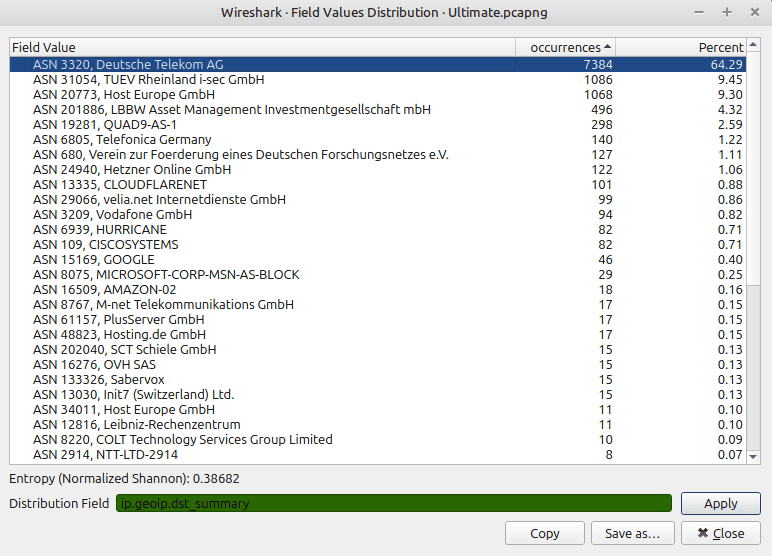Sort by the occurrences column header

565,47
